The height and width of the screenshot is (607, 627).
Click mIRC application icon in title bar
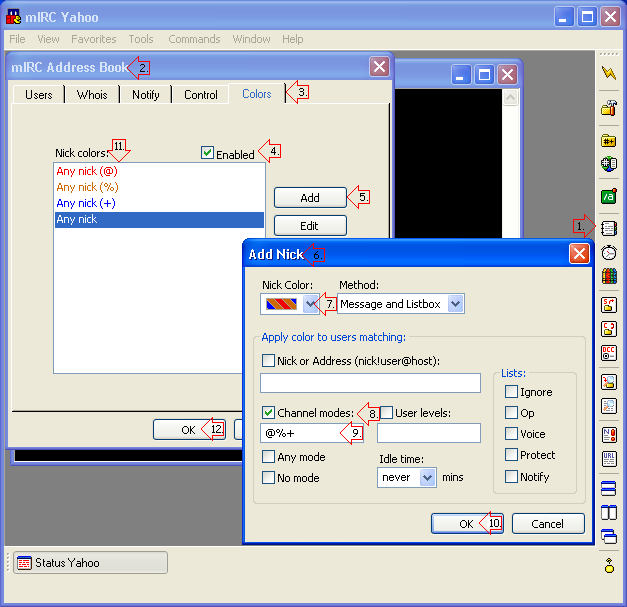(14, 17)
